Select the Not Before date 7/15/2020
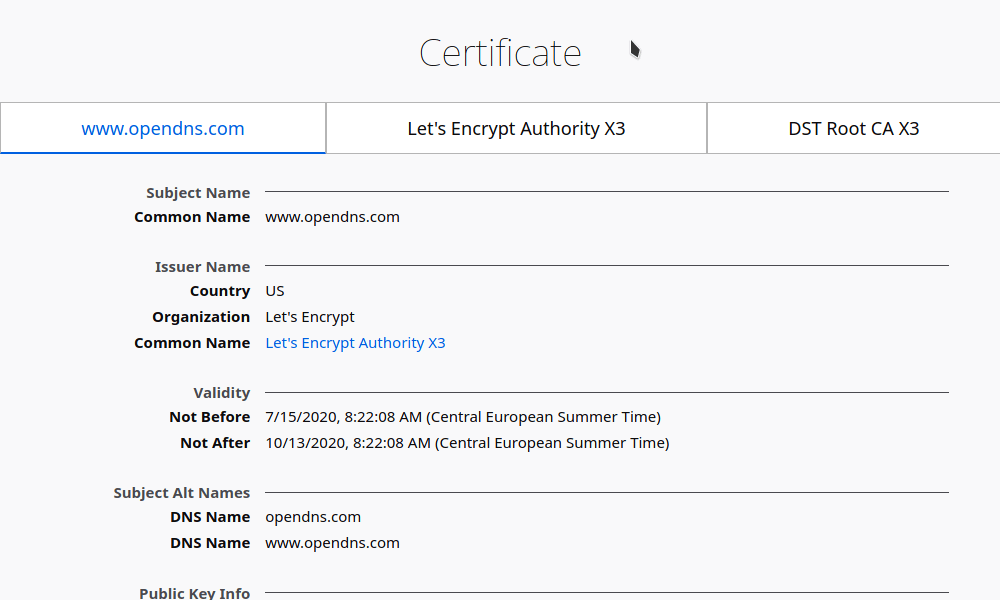 coord(463,417)
